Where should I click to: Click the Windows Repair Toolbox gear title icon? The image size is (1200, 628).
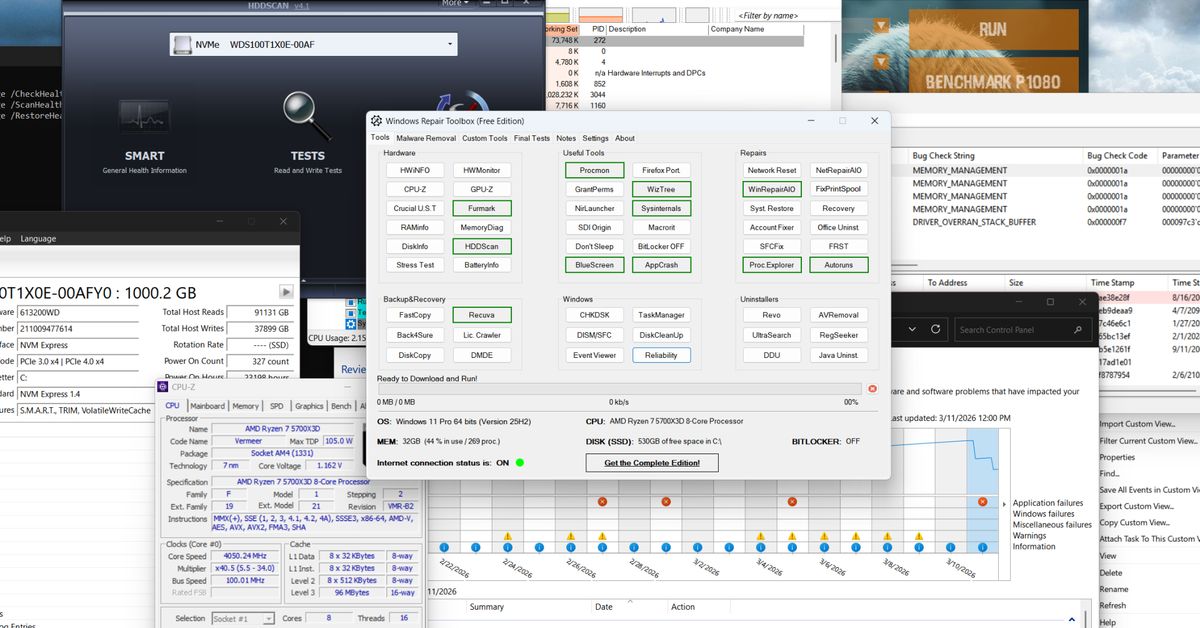coord(376,121)
